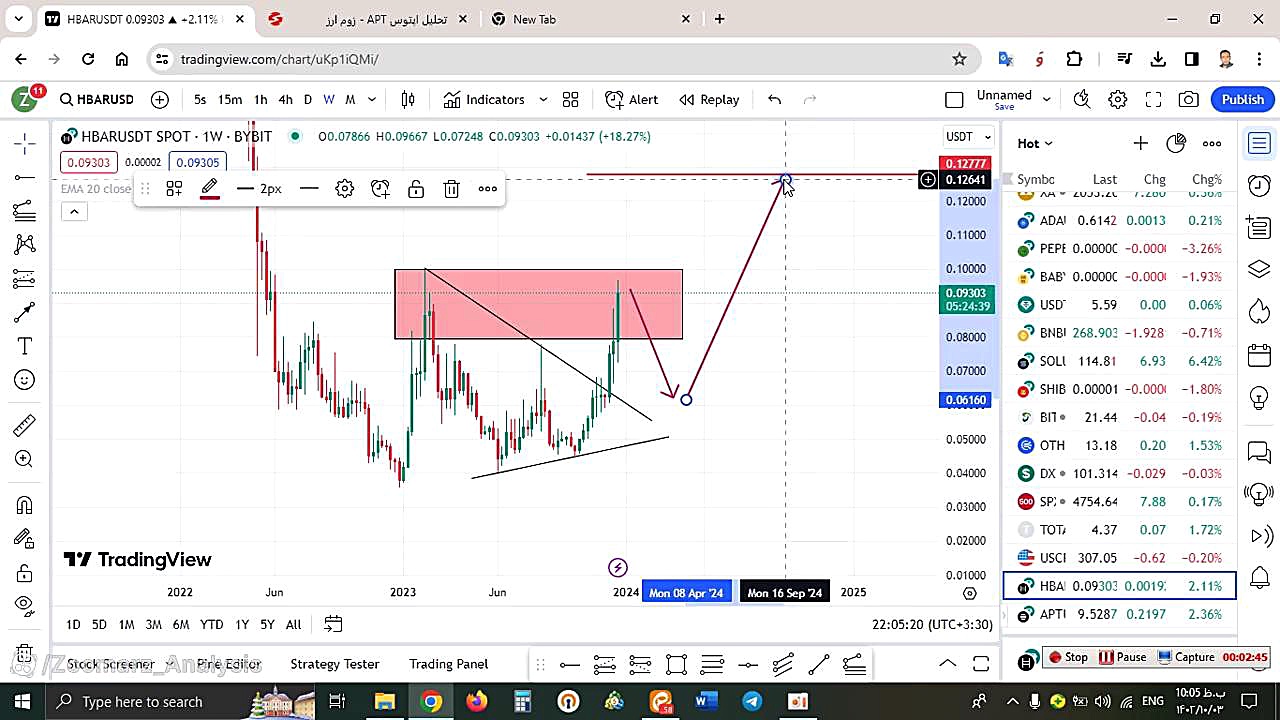The image size is (1280, 720).
Task: Add symbol to watchlist with plus
Action: (x=1140, y=143)
